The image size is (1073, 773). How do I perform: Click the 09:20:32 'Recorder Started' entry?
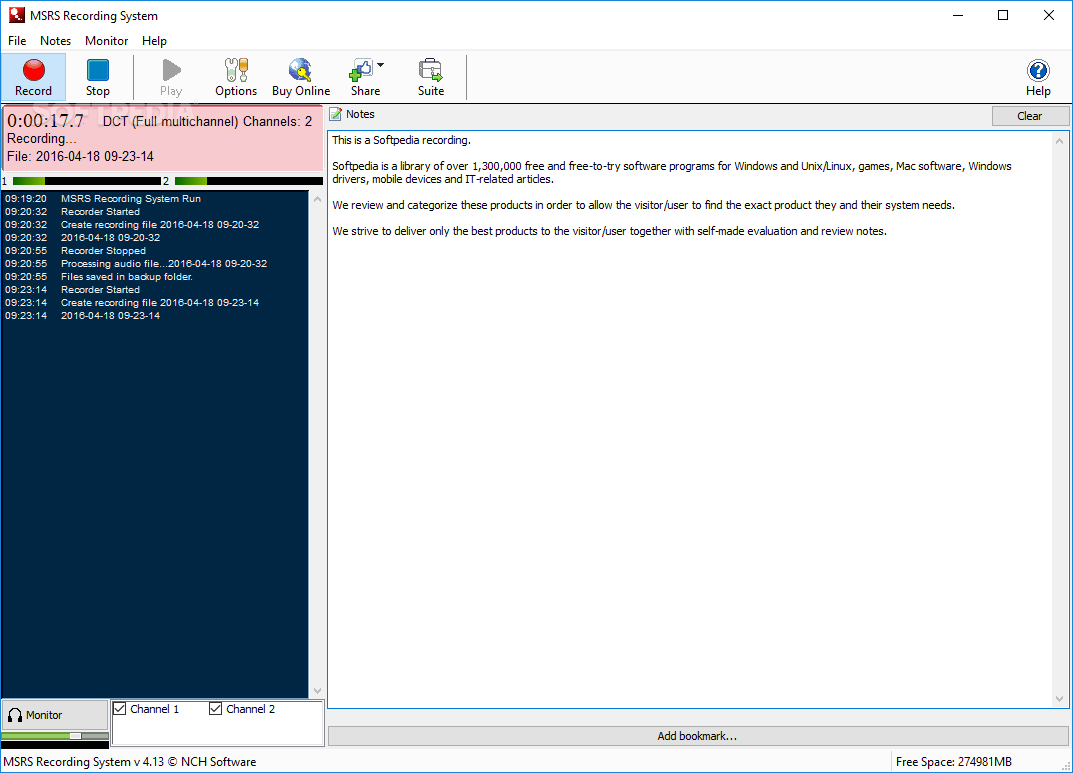tap(100, 211)
